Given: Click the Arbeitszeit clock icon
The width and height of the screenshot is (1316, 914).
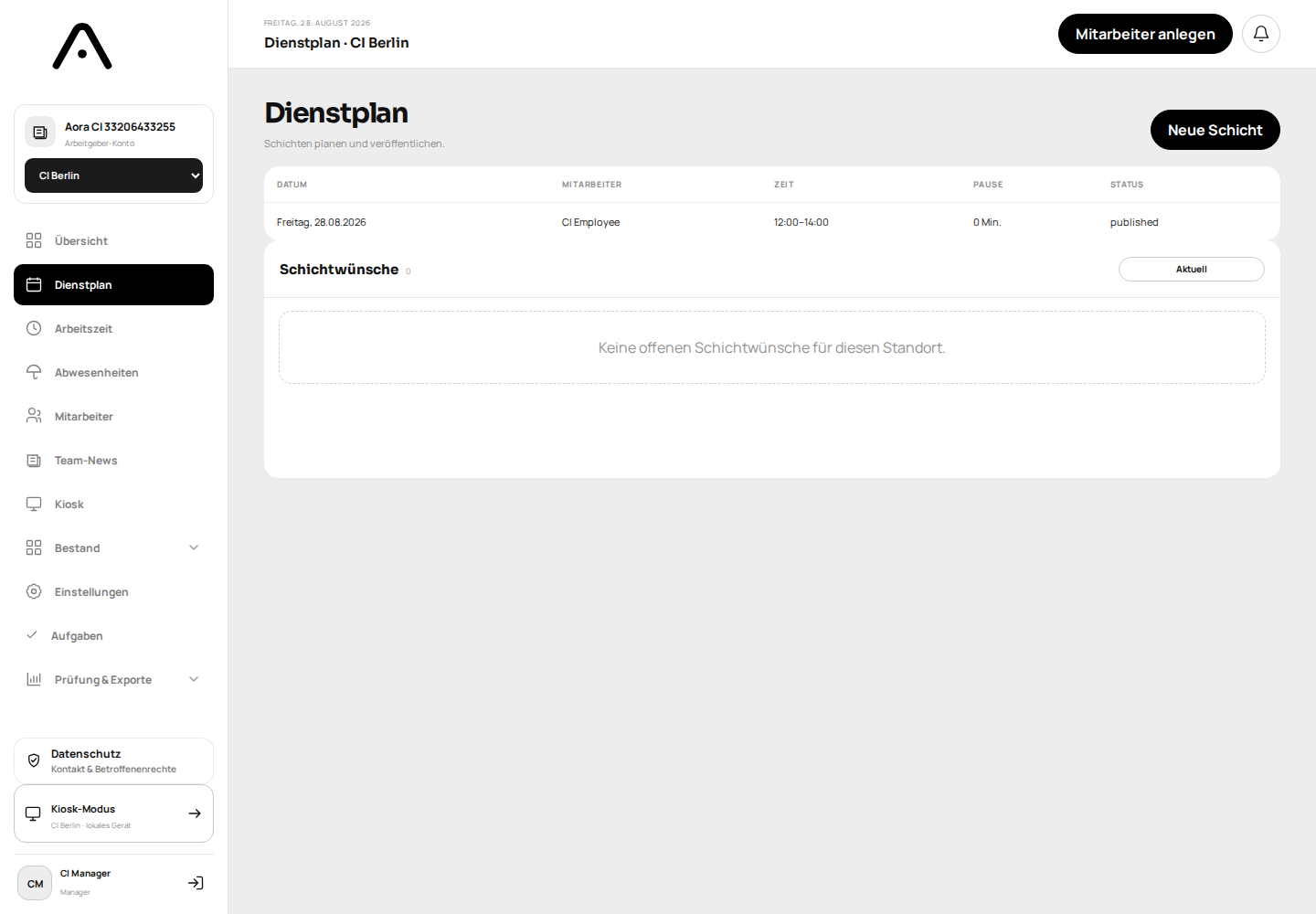Looking at the screenshot, I should (34, 328).
